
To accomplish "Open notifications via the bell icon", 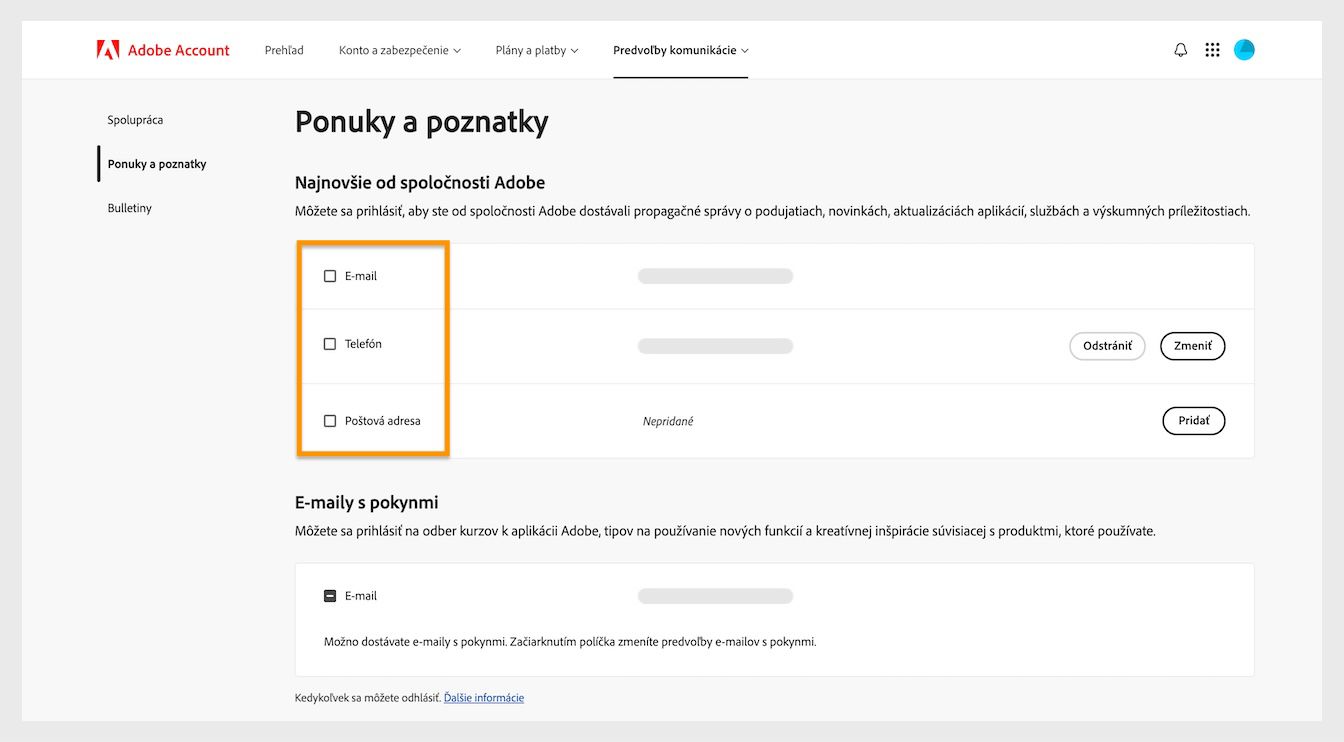I will coord(1180,49).
